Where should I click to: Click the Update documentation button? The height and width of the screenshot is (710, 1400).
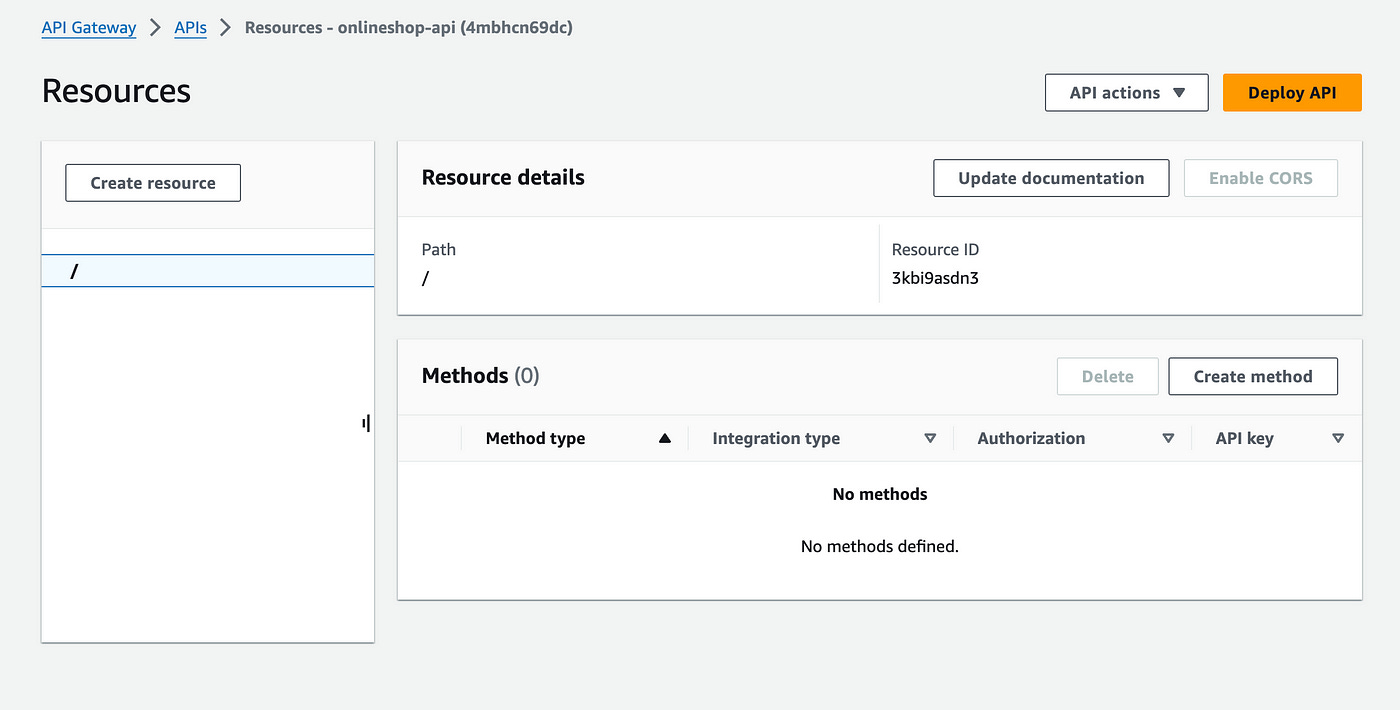tap(1051, 178)
